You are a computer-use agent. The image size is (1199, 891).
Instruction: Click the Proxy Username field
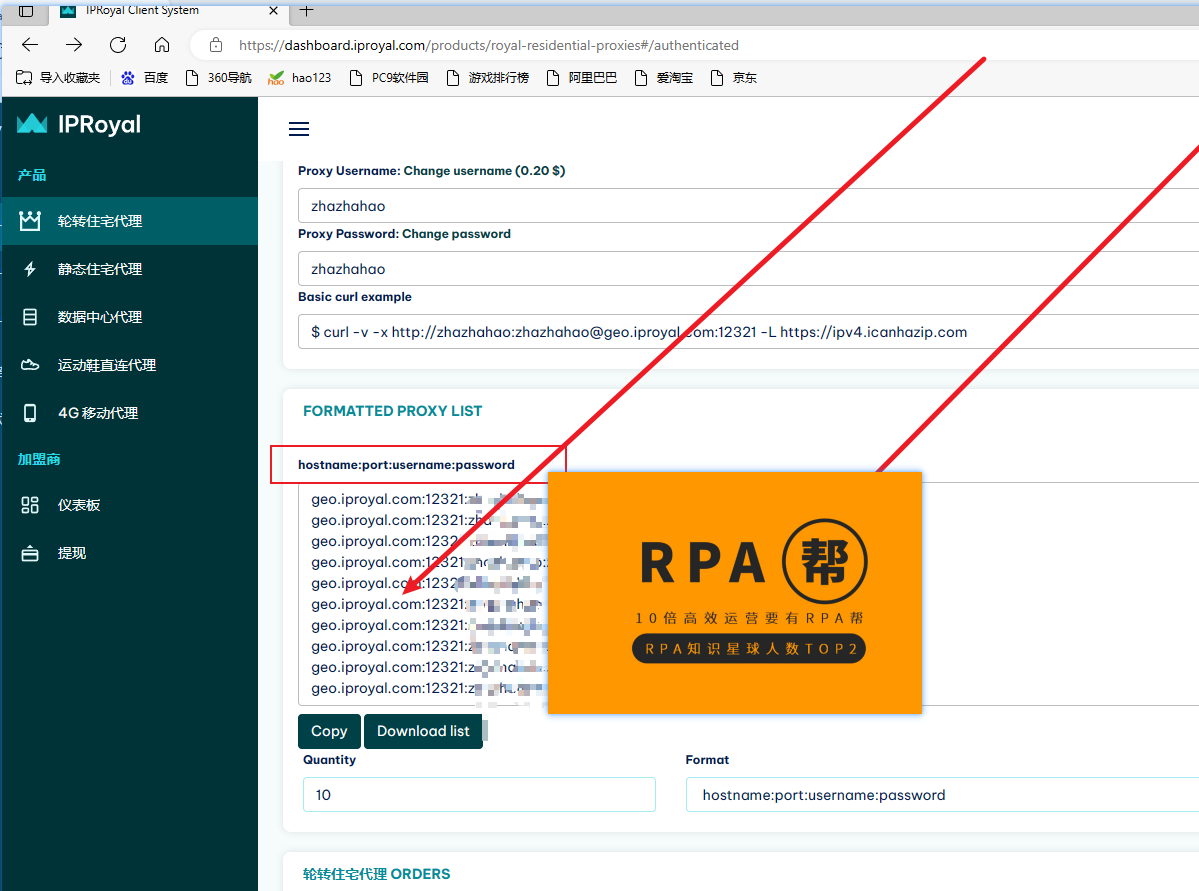748,206
